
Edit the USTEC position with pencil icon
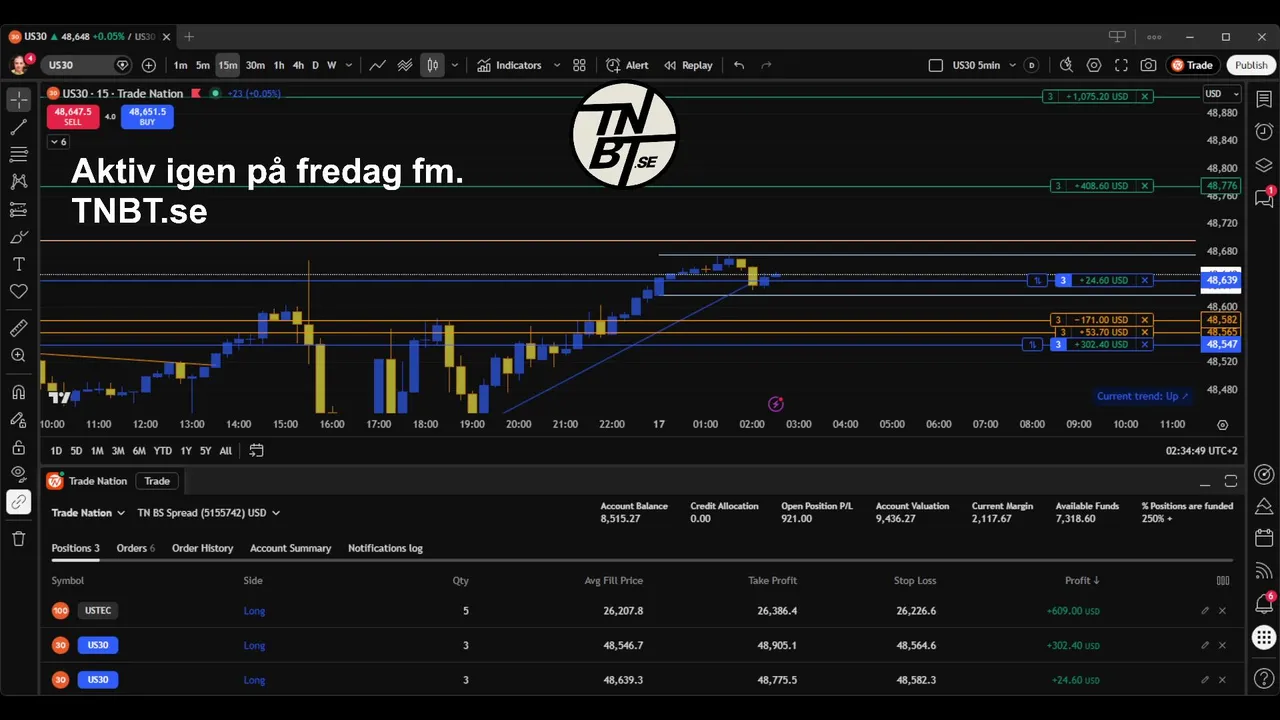click(1205, 611)
